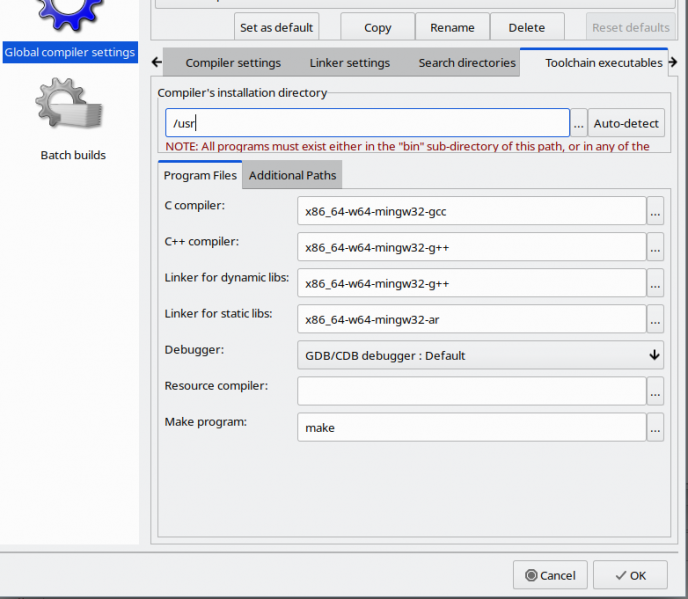Open Global compiler settings section
This screenshot has height=599, width=688.
(x=70, y=52)
